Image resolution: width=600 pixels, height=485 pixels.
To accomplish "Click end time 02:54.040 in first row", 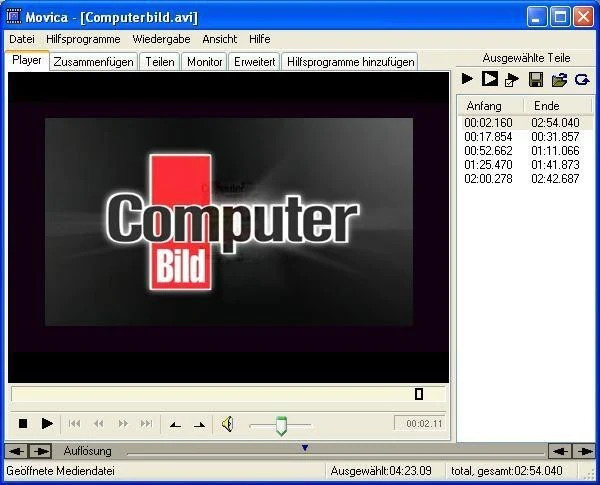I will tap(555, 122).
